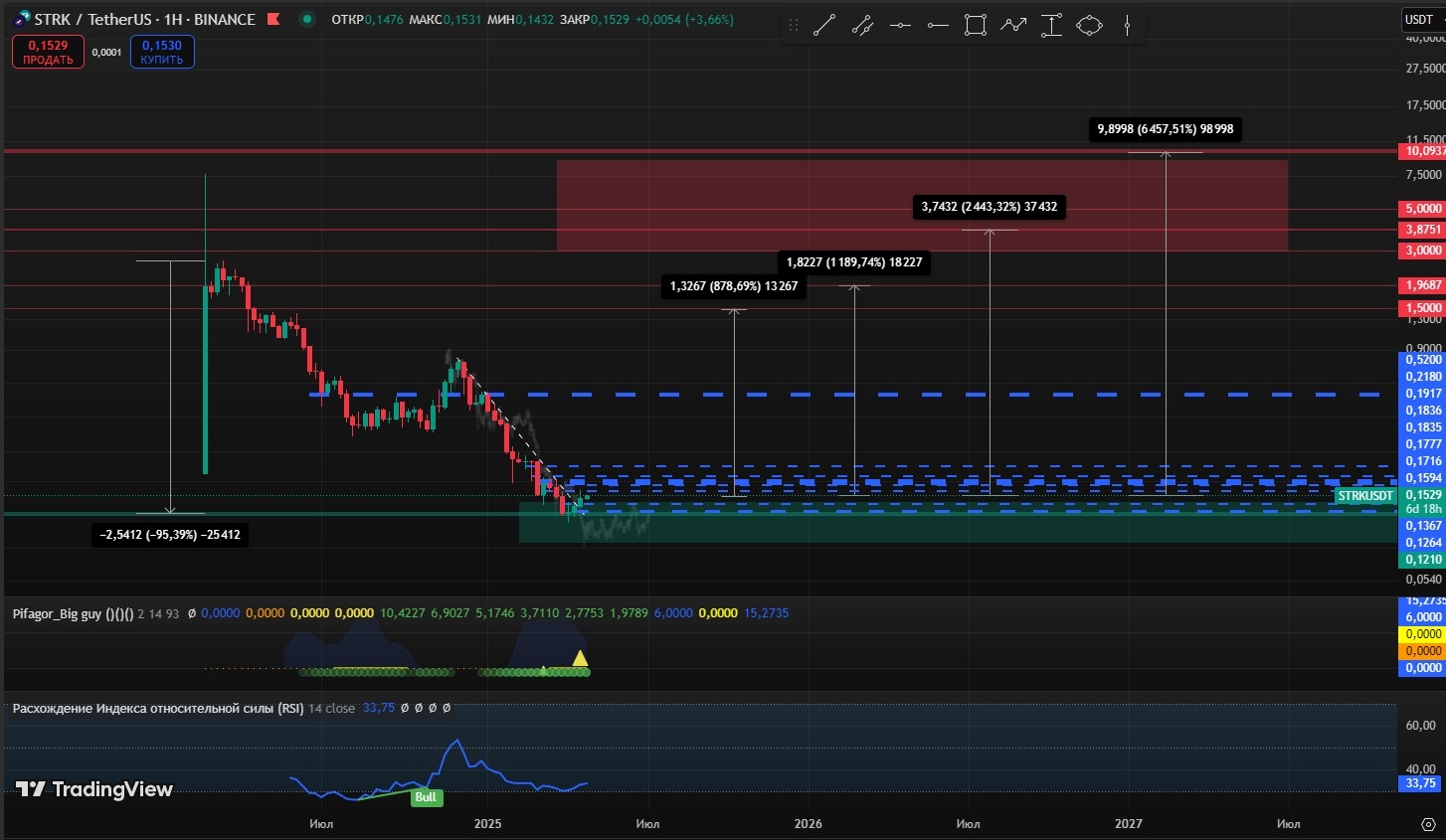Click the 1,9687 red price label
1446x840 pixels.
(1423, 285)
